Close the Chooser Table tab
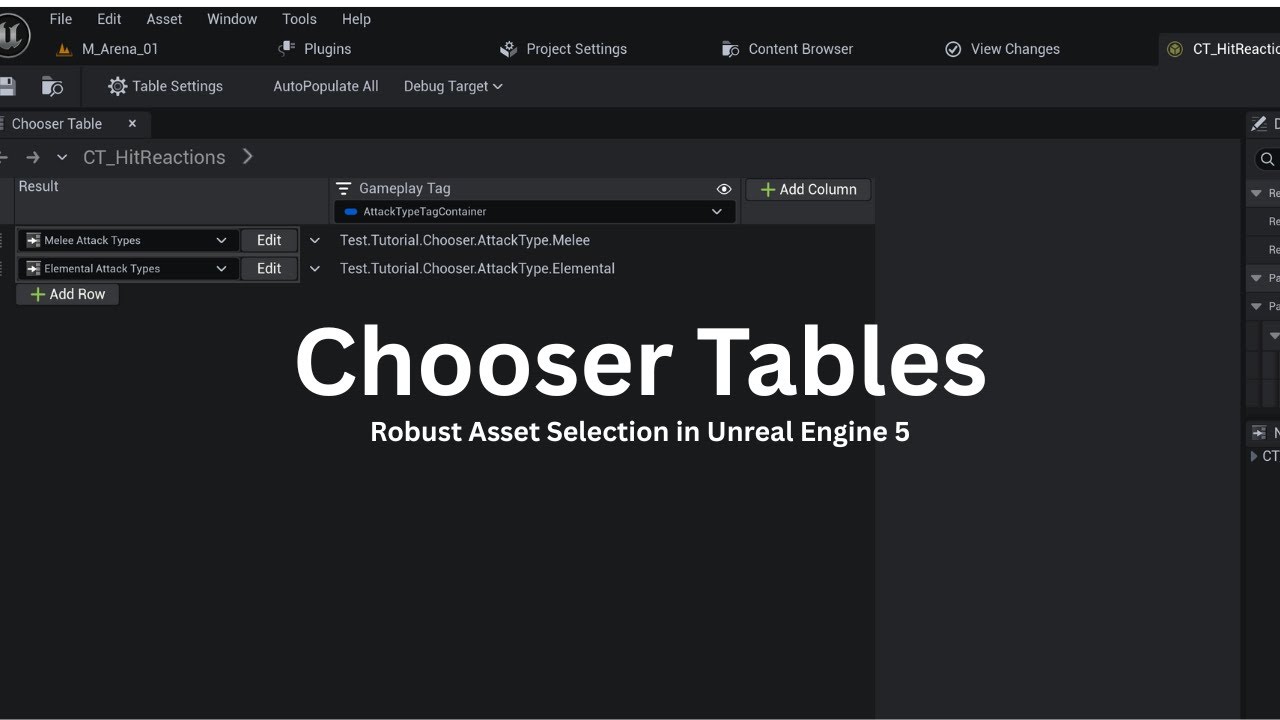 pyautogui.click(x=132, y=124)
